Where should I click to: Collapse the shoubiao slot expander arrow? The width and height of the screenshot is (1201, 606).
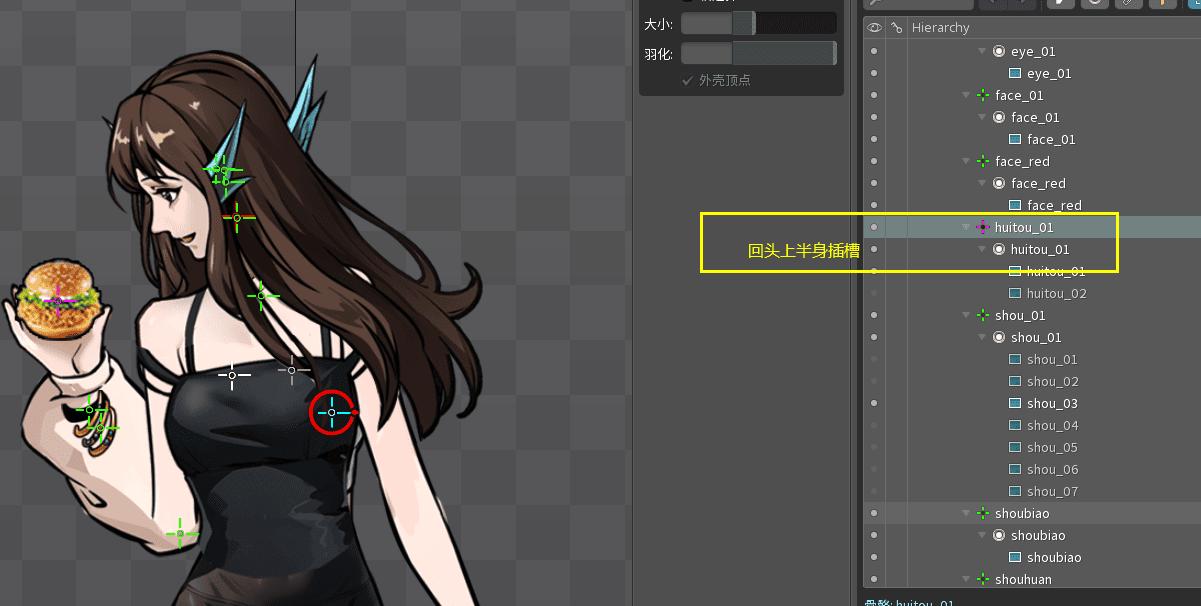[982, 536]
